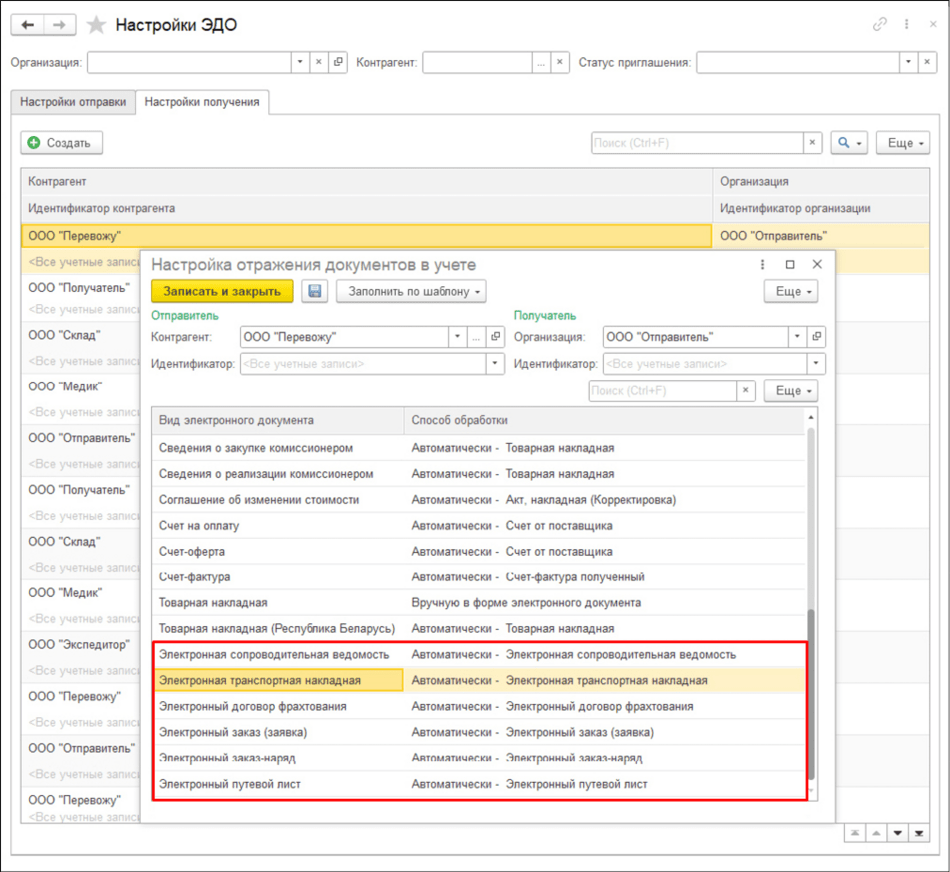Copy link with chain icon in header
Image resolution: width=950 pixels, height=872 pixels.
click(x=880, y=24)
